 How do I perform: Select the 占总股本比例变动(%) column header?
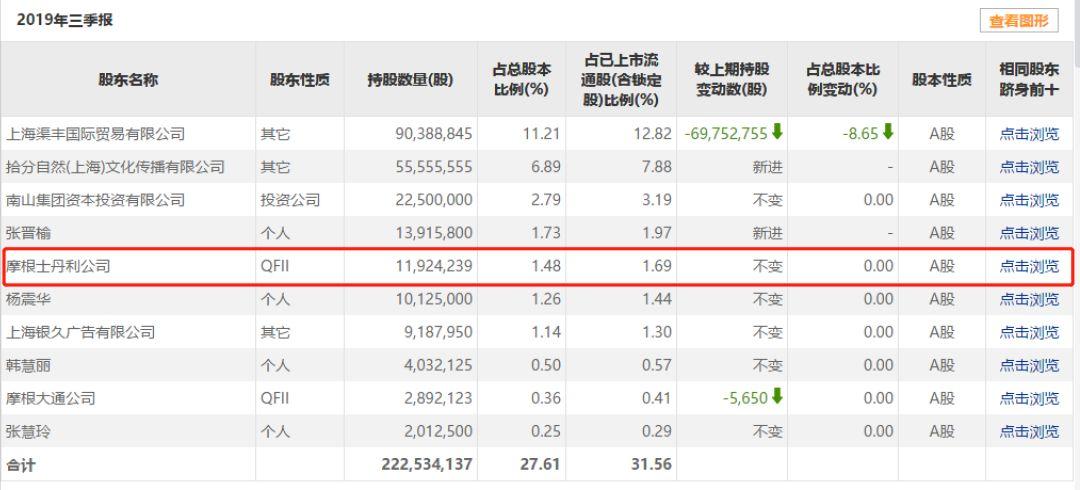click(x=843, y=79)
